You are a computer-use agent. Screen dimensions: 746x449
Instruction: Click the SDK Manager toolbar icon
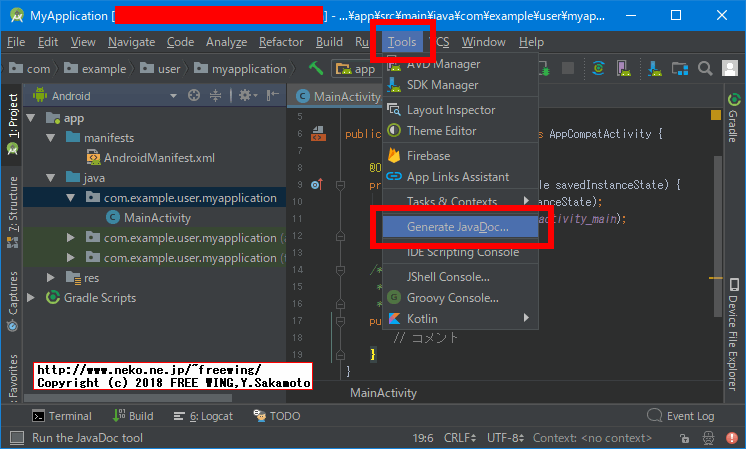pyautogui.click(x=654, y=68)
